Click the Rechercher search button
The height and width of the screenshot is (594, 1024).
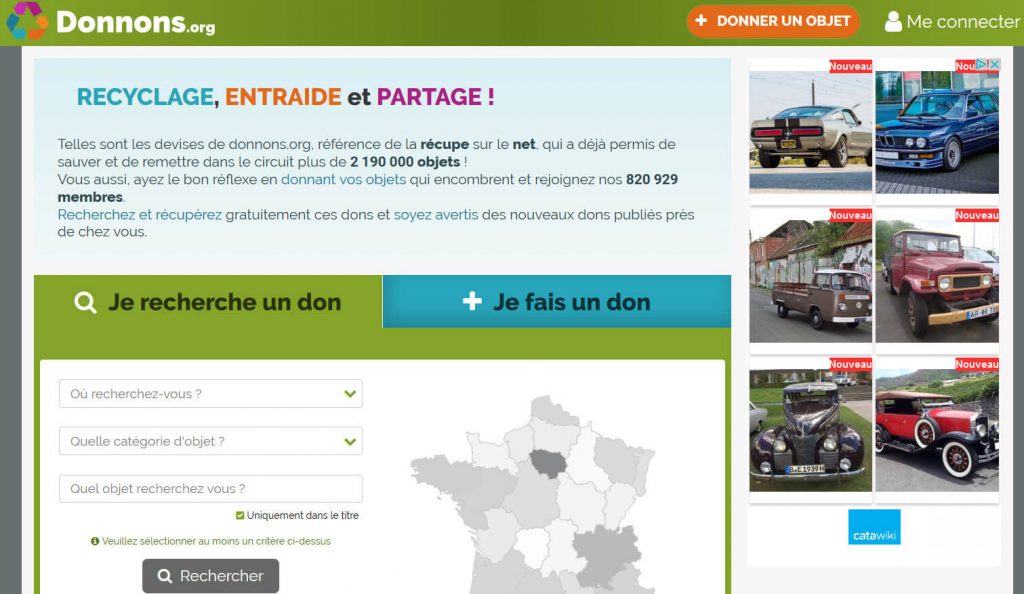click(210, 576)
